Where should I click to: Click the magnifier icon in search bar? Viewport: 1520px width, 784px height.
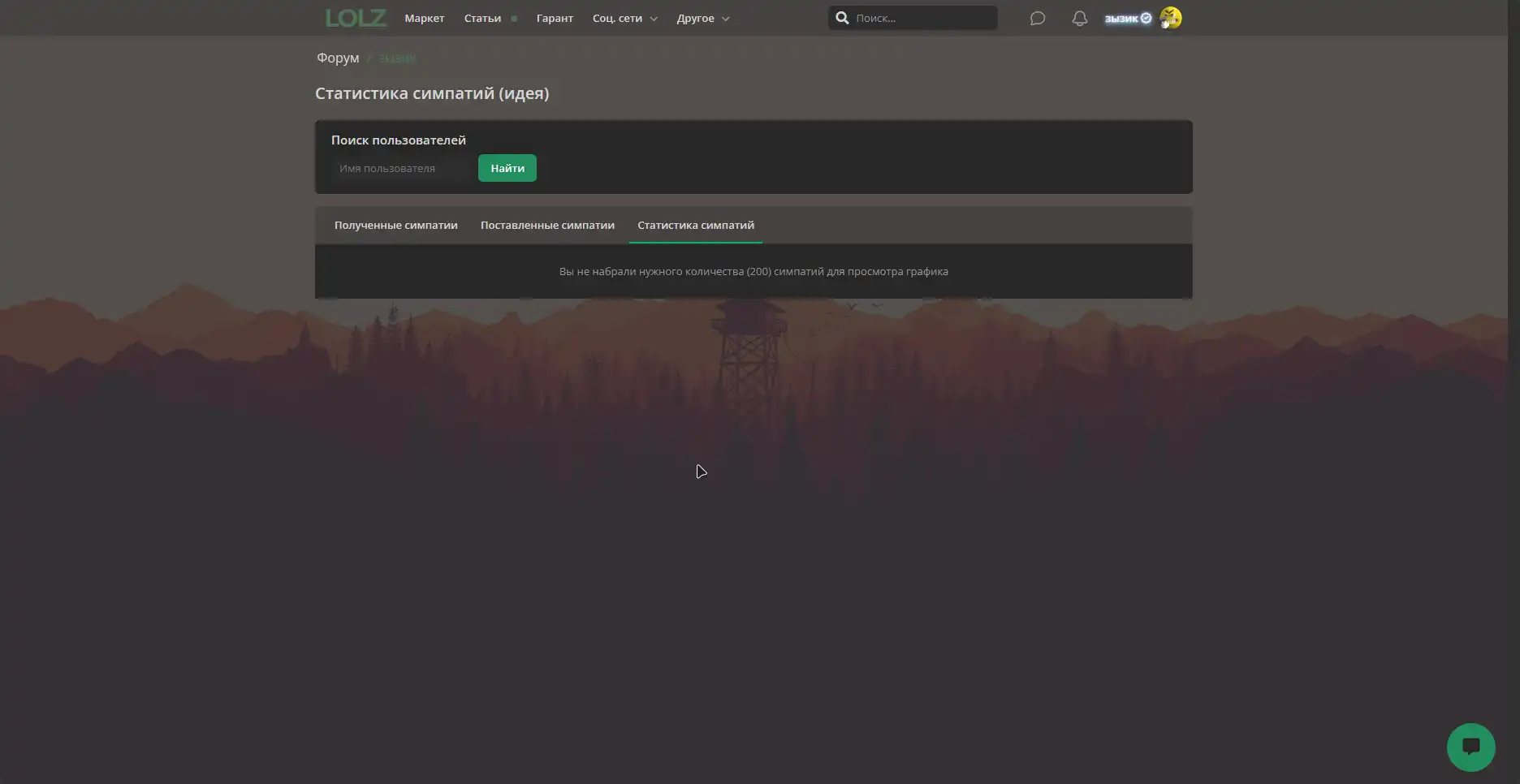point(842,18)
